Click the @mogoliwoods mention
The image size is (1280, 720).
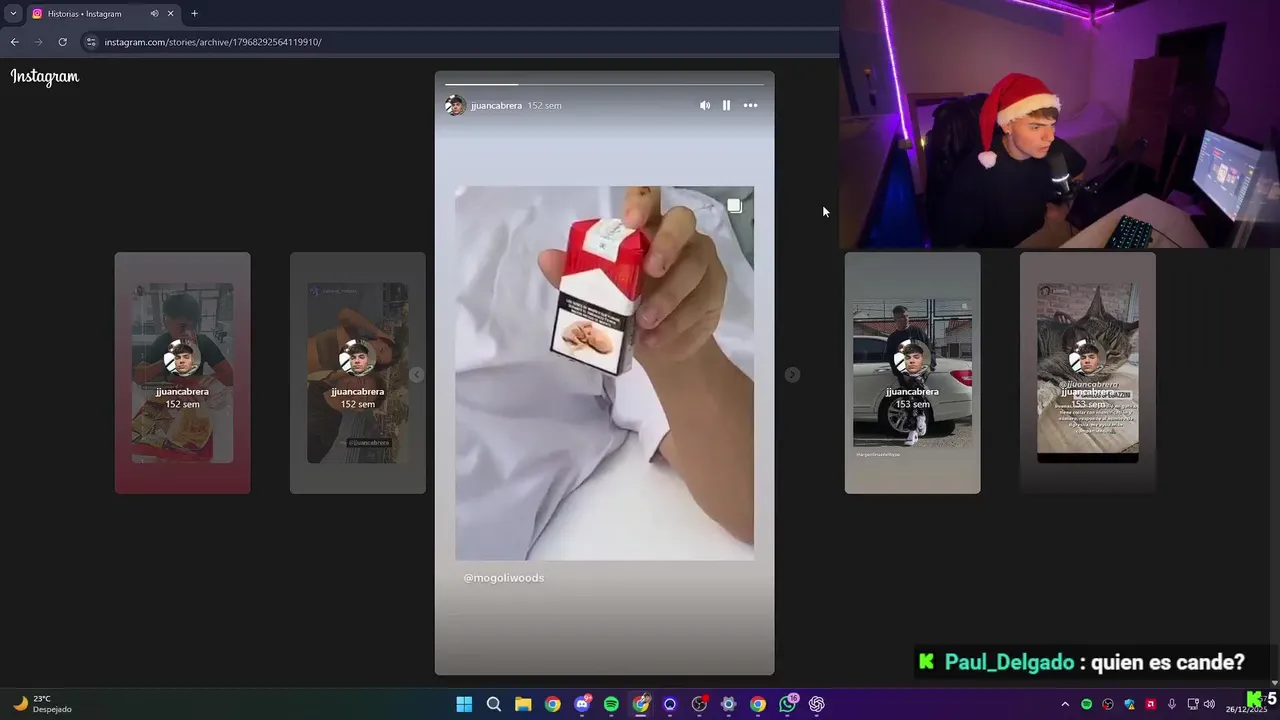tap(504, 578)
